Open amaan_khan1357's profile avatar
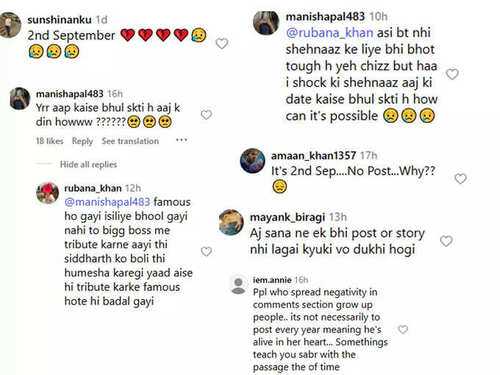The height and width of the screenshot is (375, 500). coord(253,161)
